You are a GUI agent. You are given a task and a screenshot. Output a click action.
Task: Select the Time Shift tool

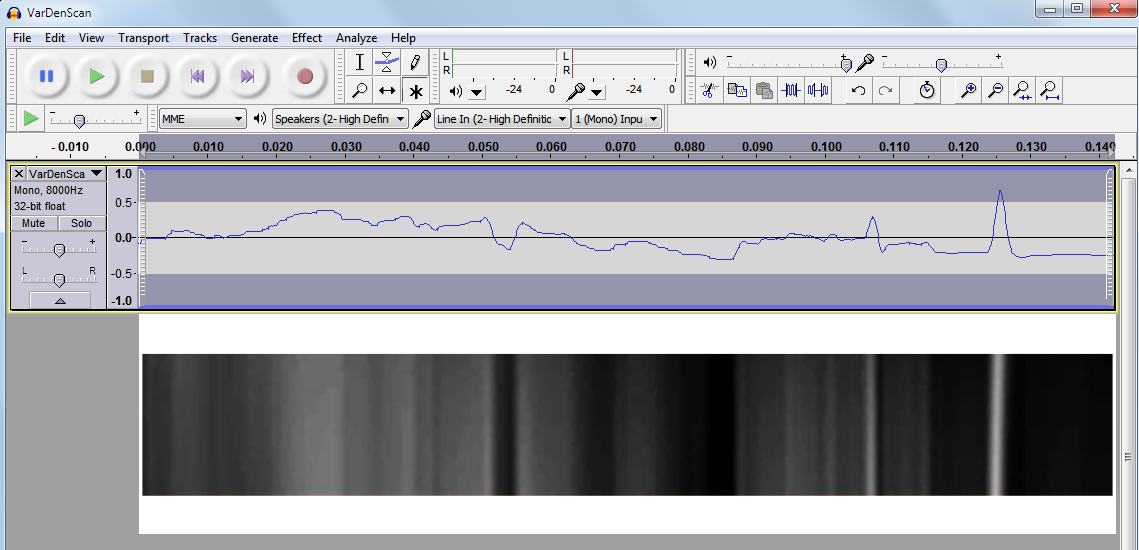point(387,91)
